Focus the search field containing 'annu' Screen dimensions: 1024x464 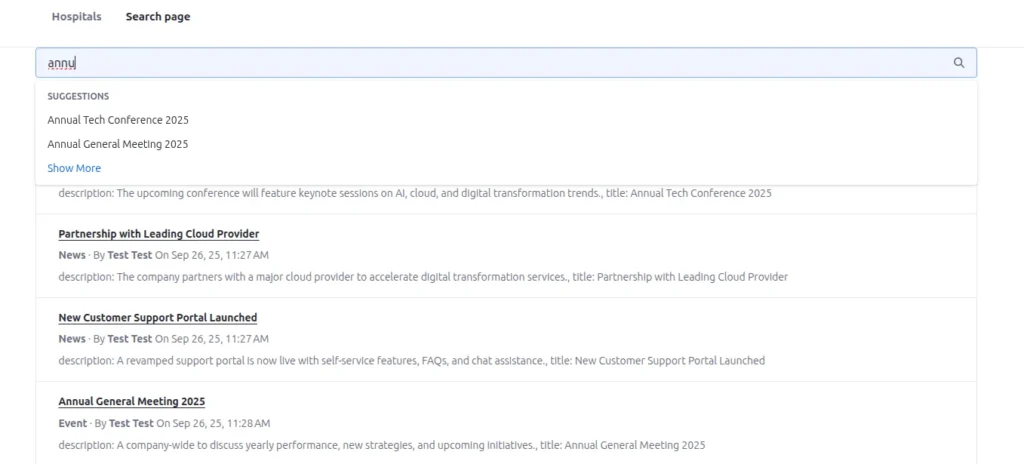click(x=490, y=63)
